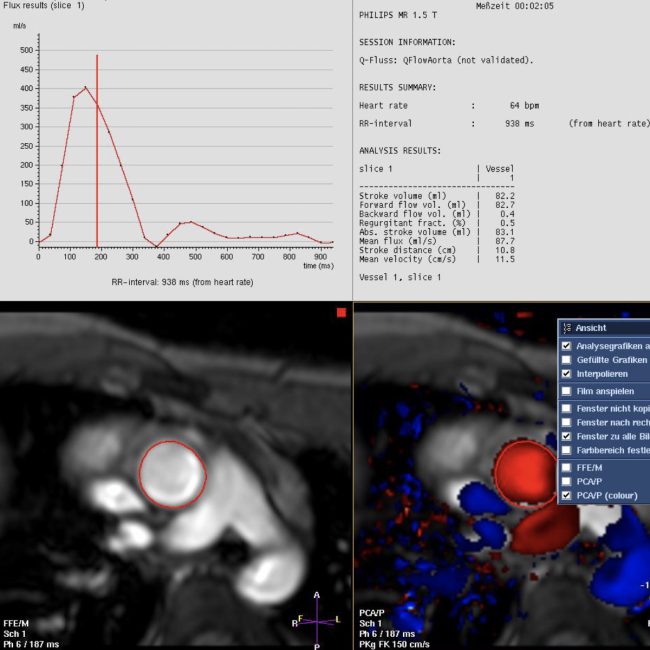Choose PCA/P (colour) in the view menu

[x=567, y=495]
